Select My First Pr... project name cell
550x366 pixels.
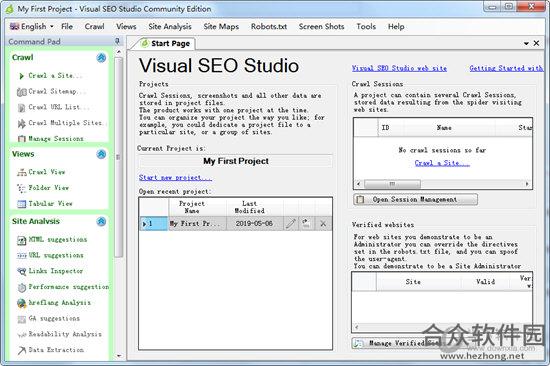[x=197, y=224]
